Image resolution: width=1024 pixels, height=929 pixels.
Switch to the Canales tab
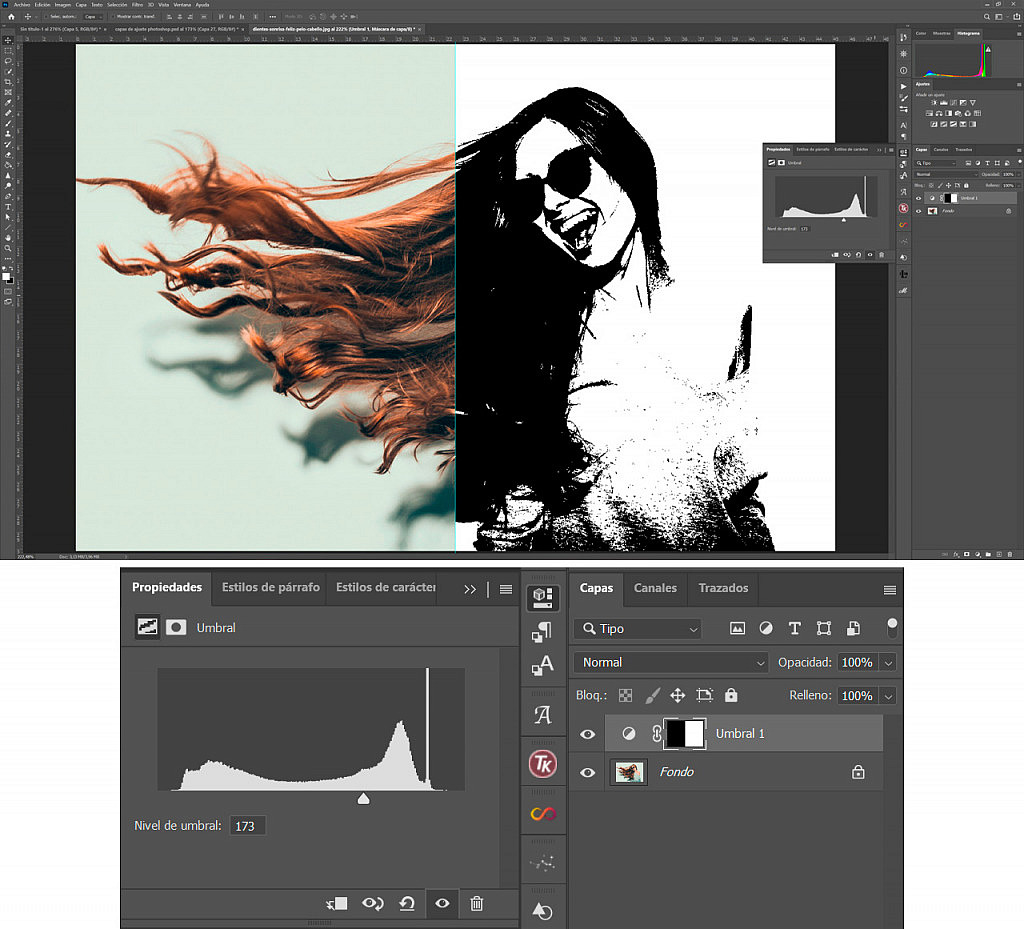pyautogui.click(x=655, y=589)
